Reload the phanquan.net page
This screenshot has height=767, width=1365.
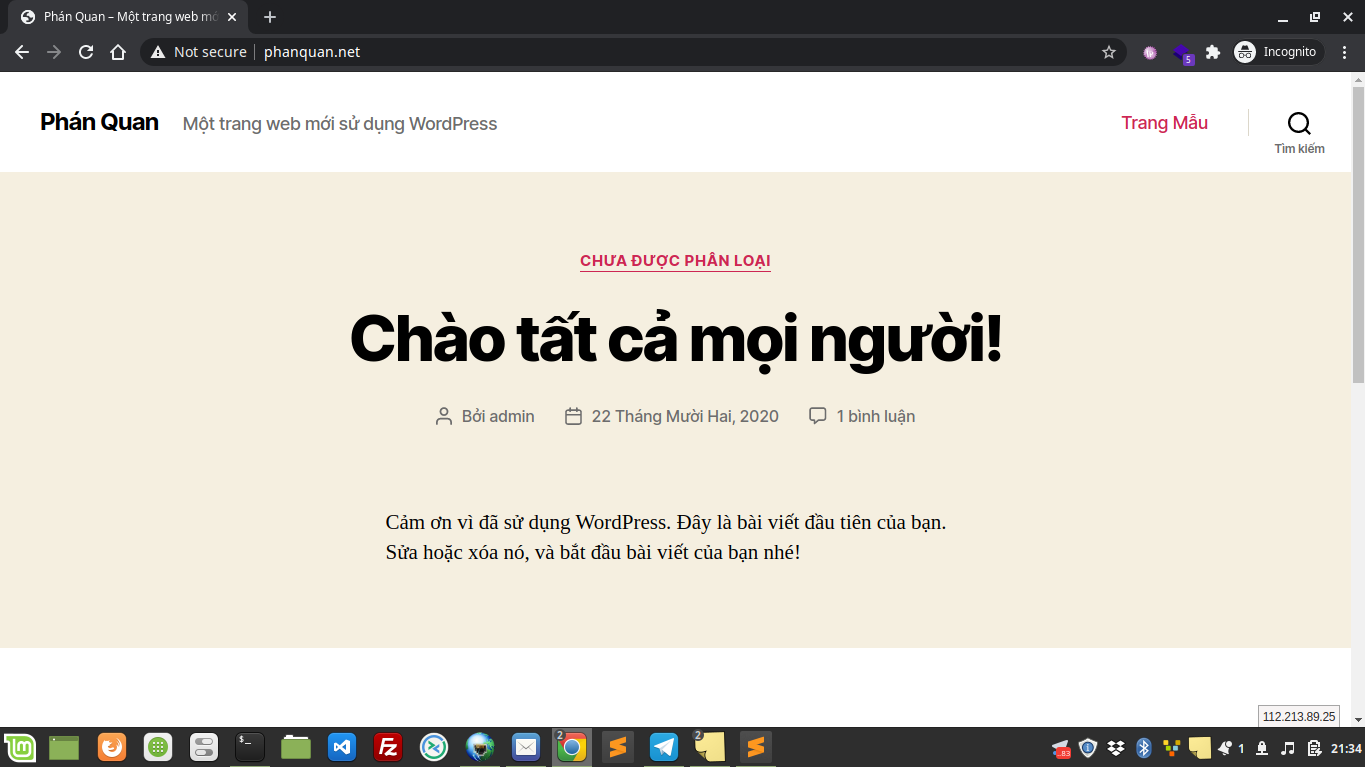[86, 52]
